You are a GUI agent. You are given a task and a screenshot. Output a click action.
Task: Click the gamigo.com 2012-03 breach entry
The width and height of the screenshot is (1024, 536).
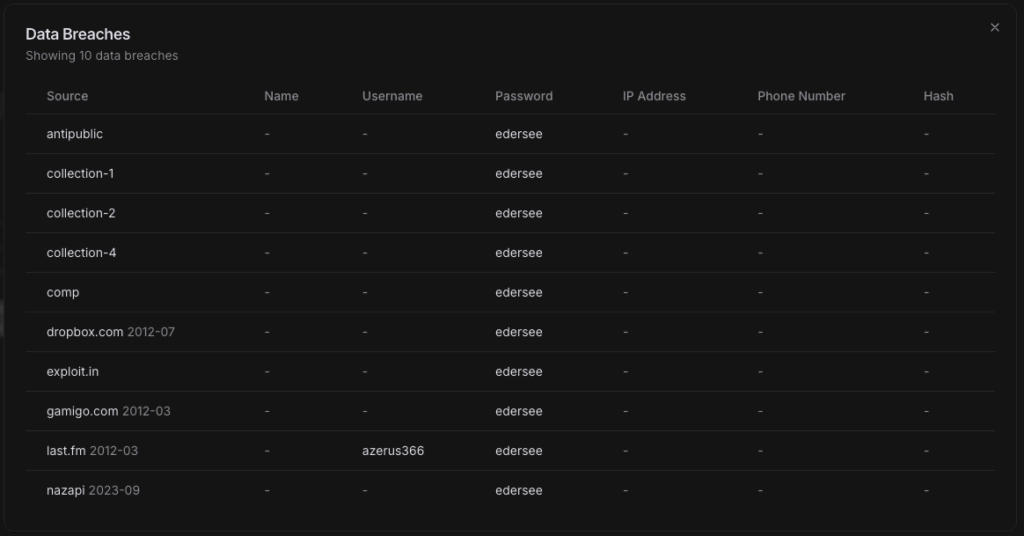[x=108, y=411]
